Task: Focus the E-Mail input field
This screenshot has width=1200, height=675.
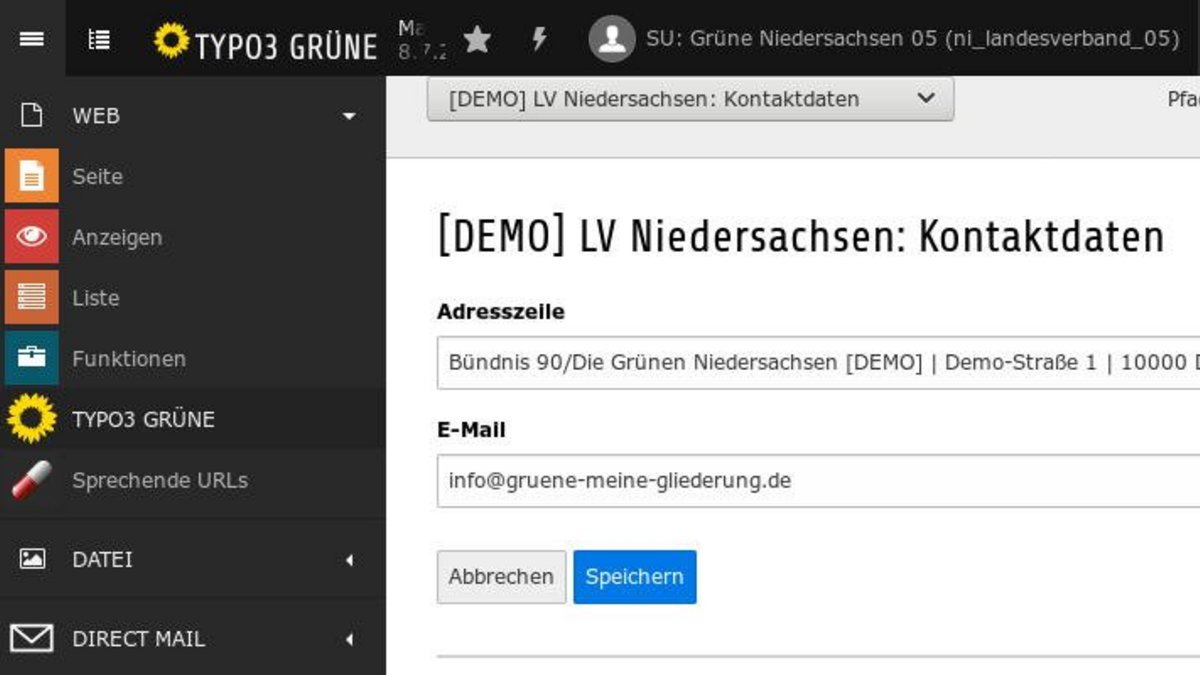Action: coord(818,480)
